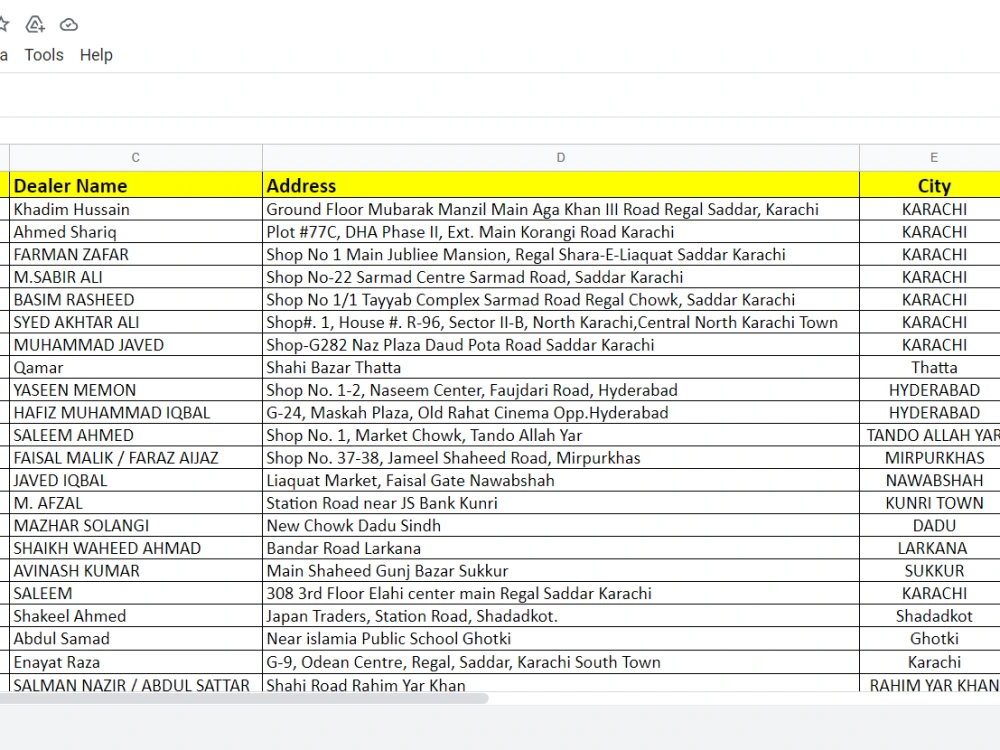Select the Near islamia Public School address

point(561,639)
